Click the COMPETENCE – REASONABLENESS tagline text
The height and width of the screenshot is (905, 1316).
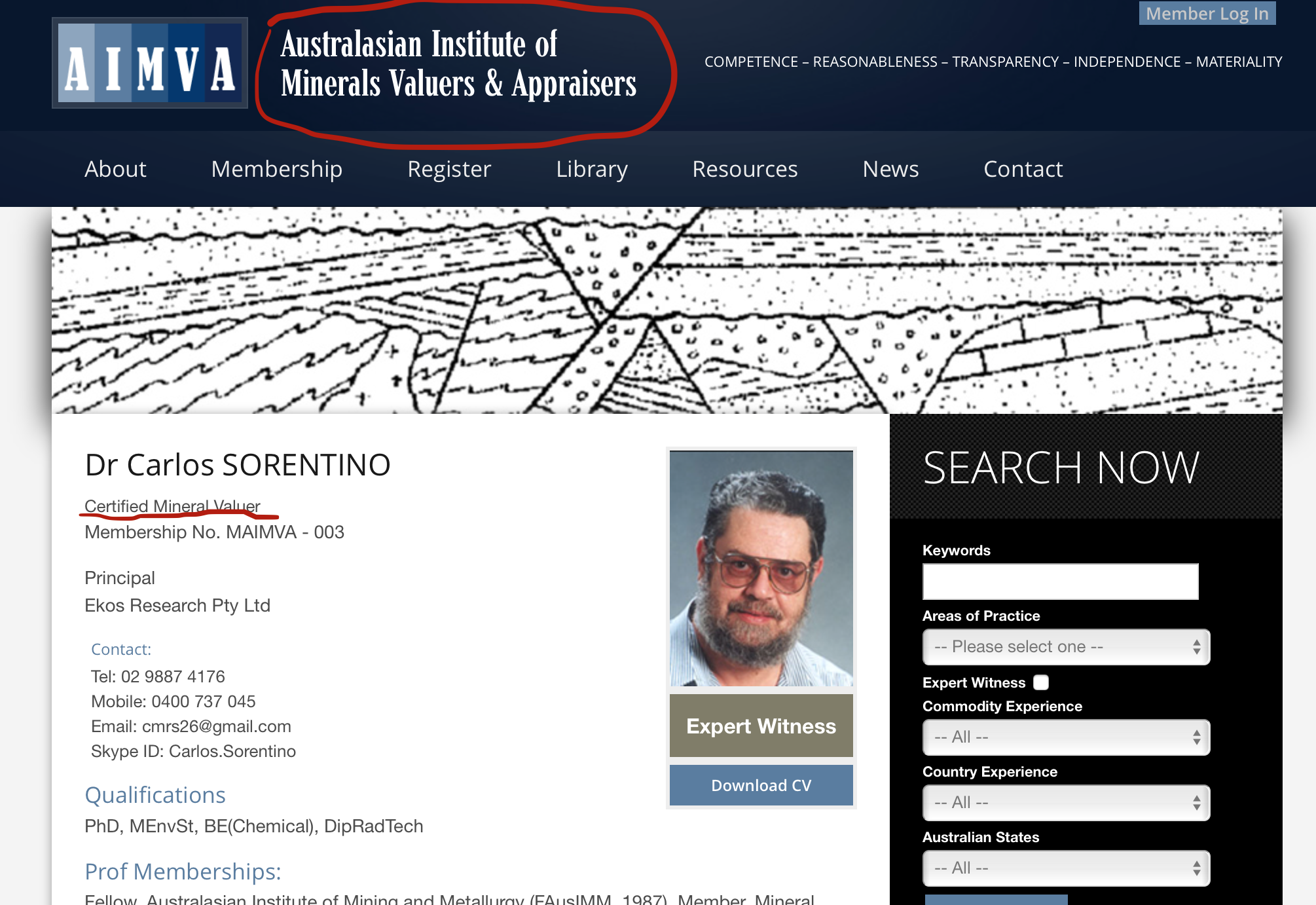(x=993, y=62)
